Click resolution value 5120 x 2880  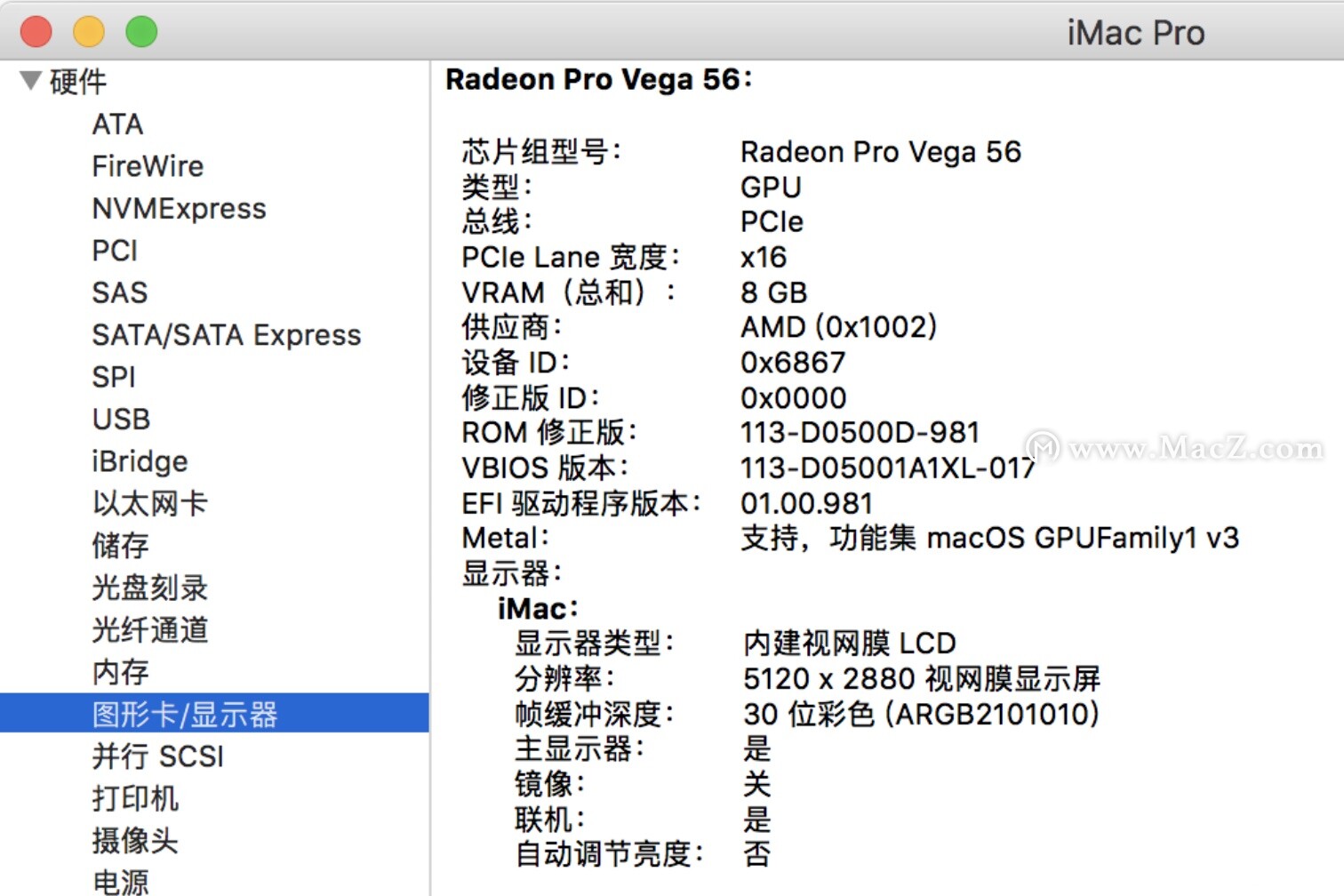pos(922,679)
